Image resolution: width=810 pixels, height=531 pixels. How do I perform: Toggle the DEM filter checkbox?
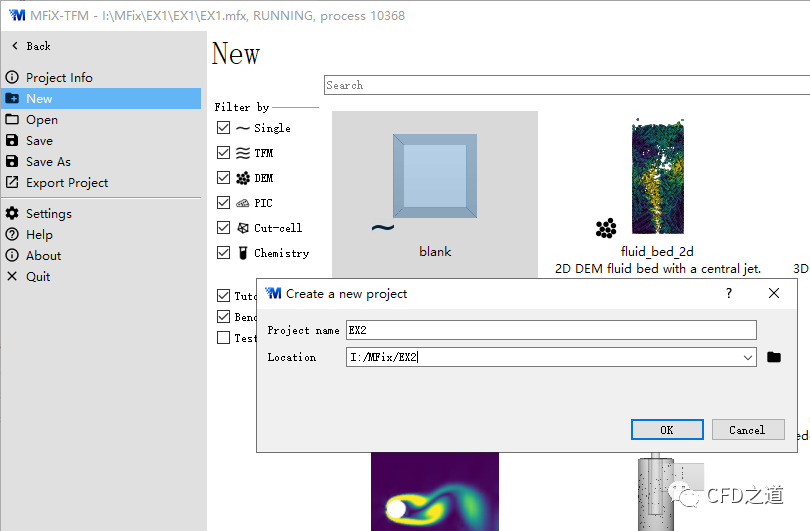223,178
